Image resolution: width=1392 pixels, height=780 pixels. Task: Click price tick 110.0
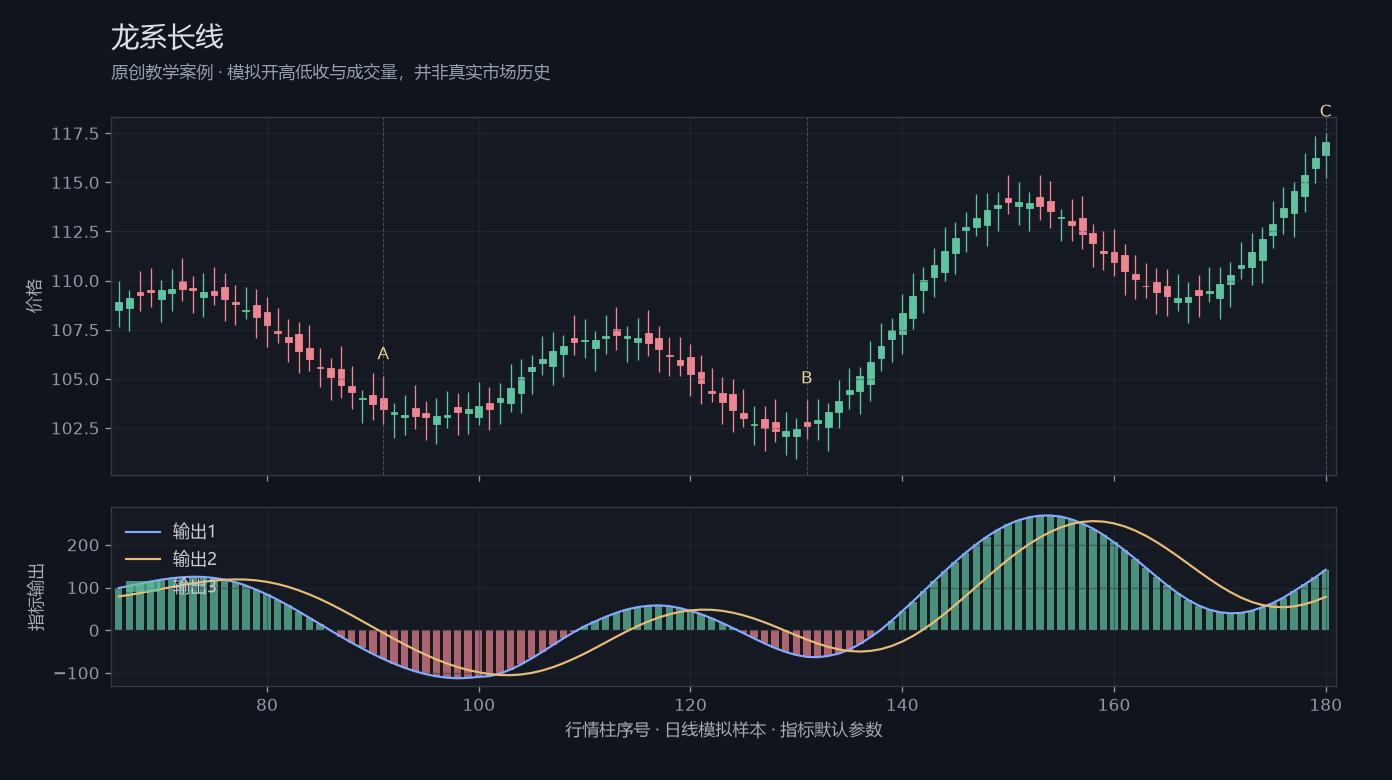tap(75, 281)
